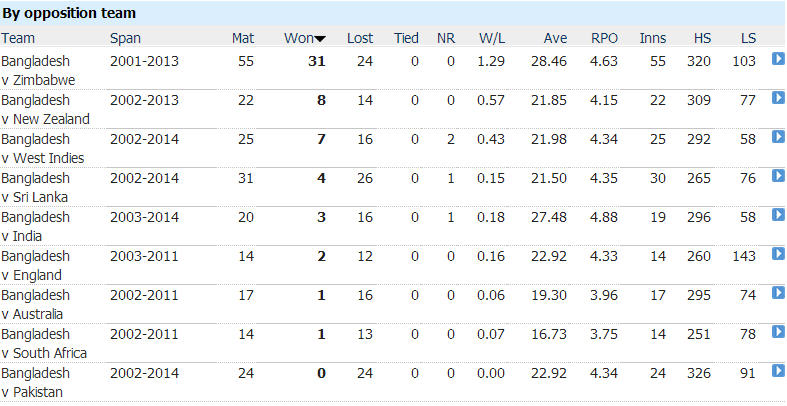The image size is (787, 406).
Task: Click the Team column header
Action: click(x=18, y=38)
